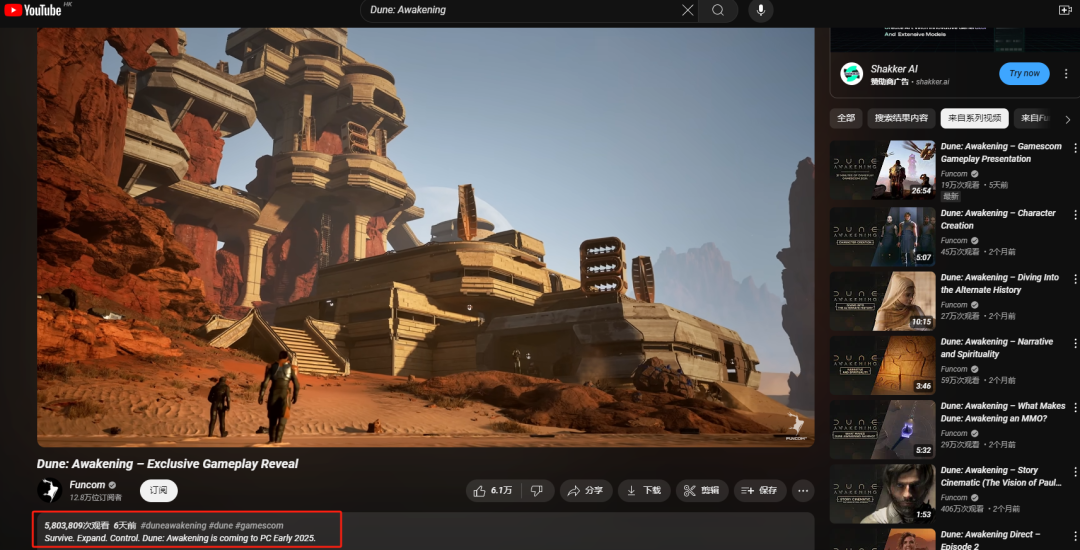This screenshot has width=1080, height=550.
Task: Save video with 保存 button
Action: [760, 490]
